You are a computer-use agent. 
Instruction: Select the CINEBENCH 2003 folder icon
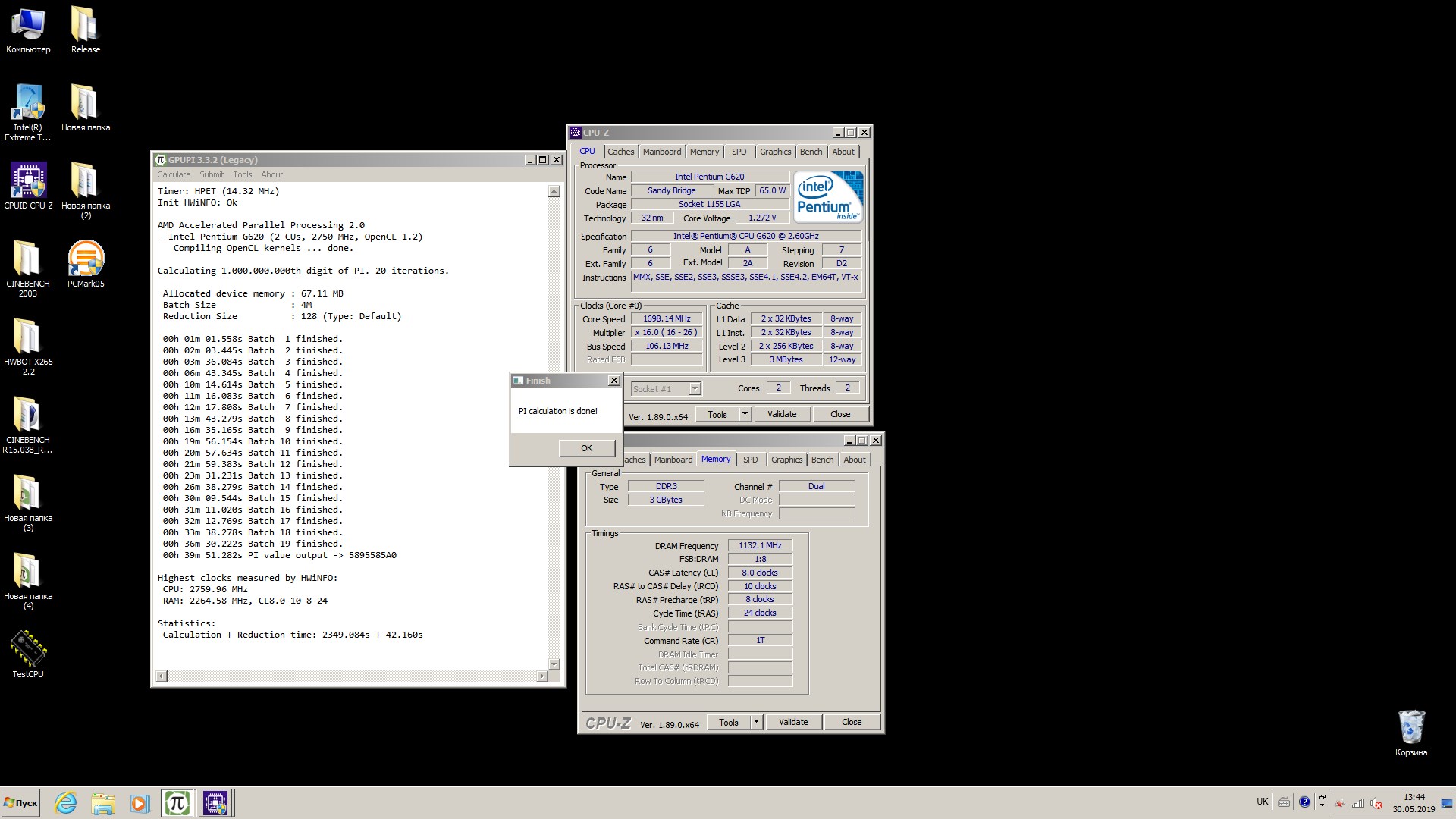(28, 268)
